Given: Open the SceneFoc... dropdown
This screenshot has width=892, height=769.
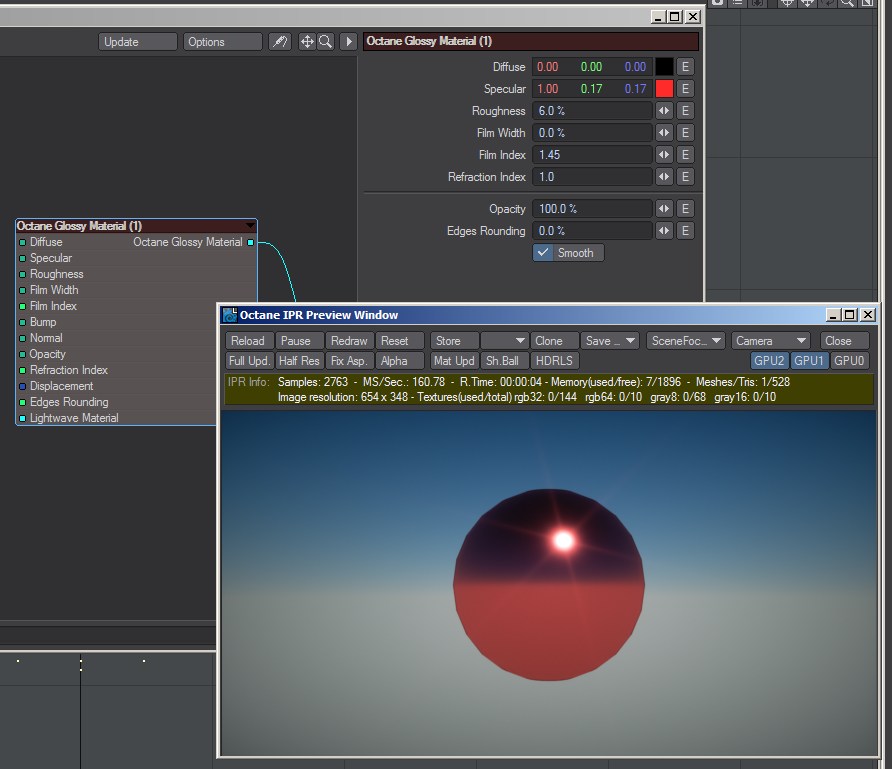Looking at the screenshot, I should (x=685, y=341).
